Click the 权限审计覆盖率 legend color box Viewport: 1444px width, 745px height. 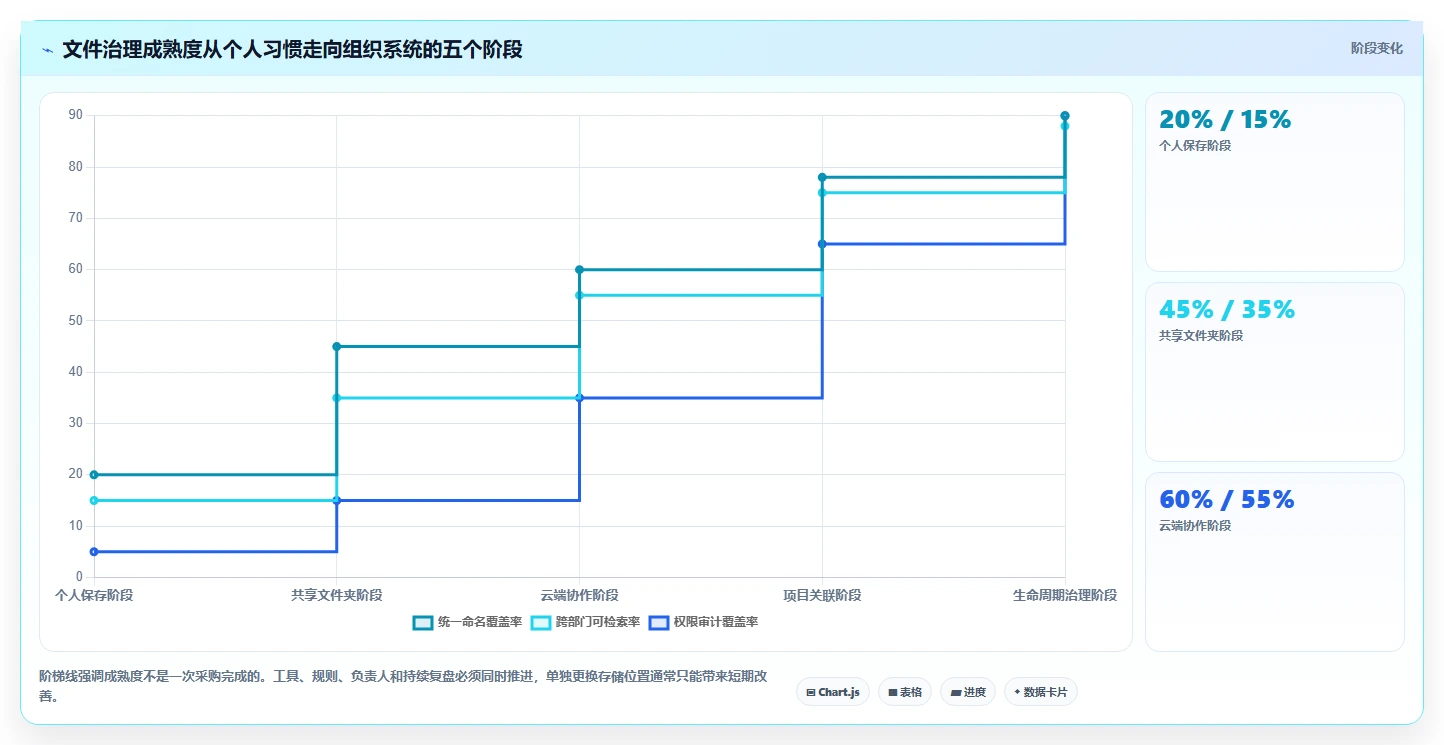point(659,622)
